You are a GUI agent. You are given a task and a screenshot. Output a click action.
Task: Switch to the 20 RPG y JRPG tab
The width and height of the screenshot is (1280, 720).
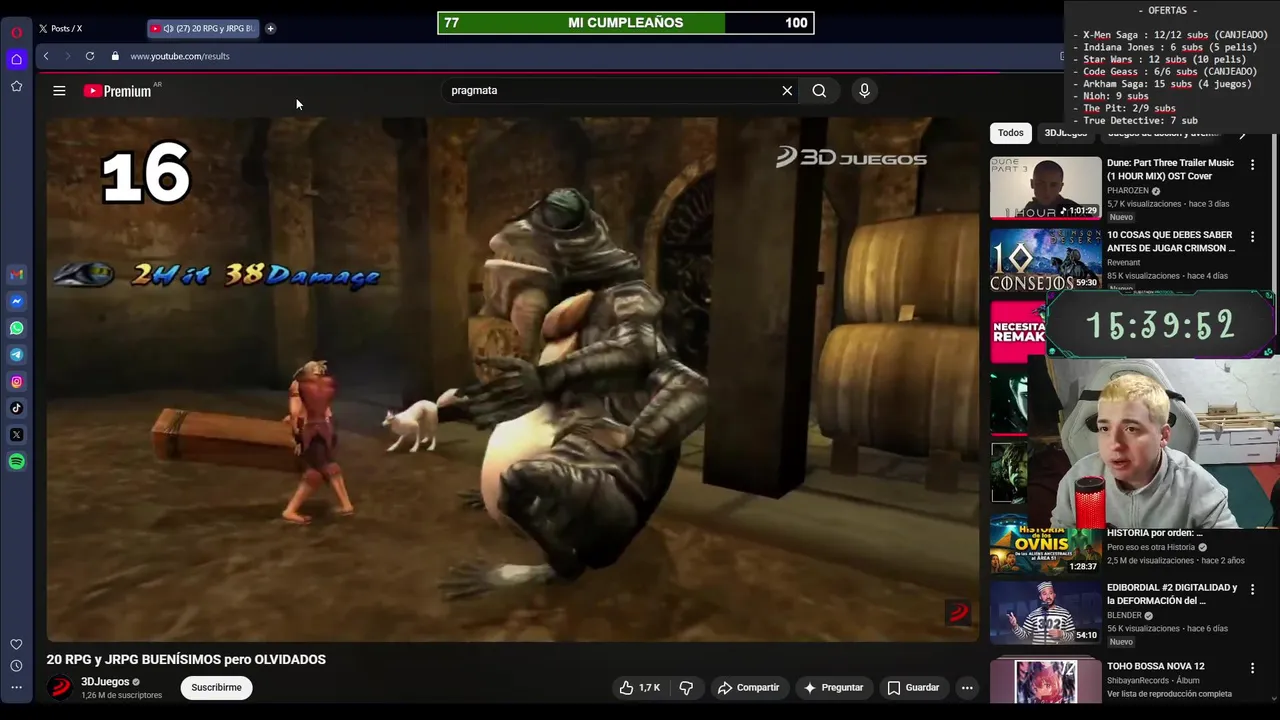coord(203,29)
